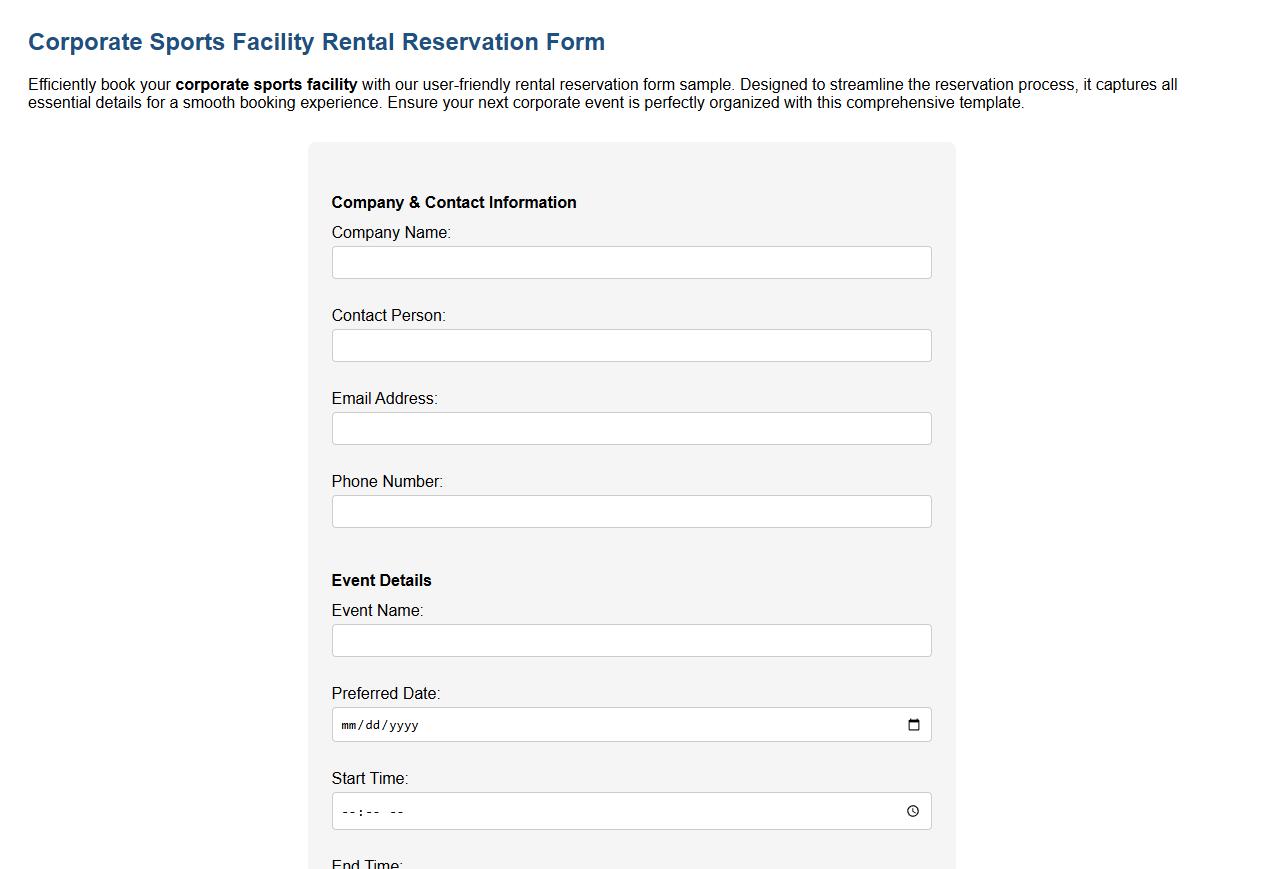Click the Company Name input field
This screenshot has width=1263, height=869.
631,262
